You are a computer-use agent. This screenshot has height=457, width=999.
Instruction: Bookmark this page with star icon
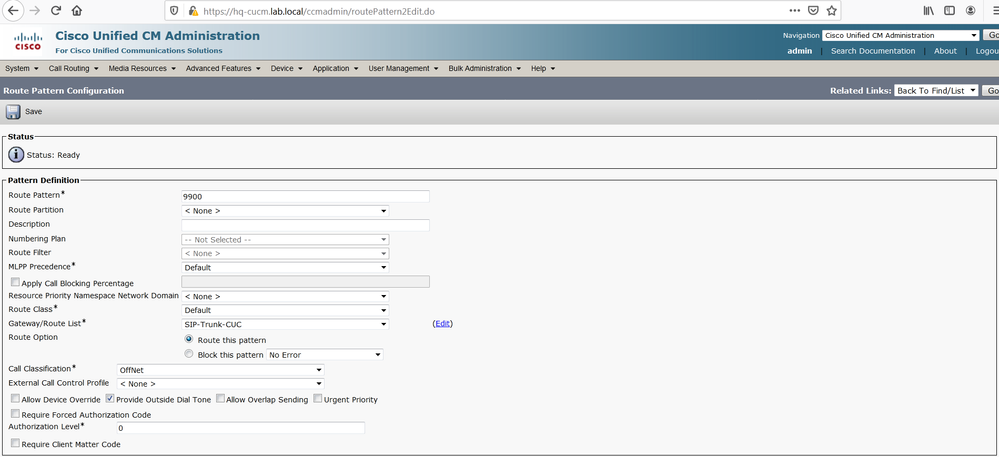(831, 11)
